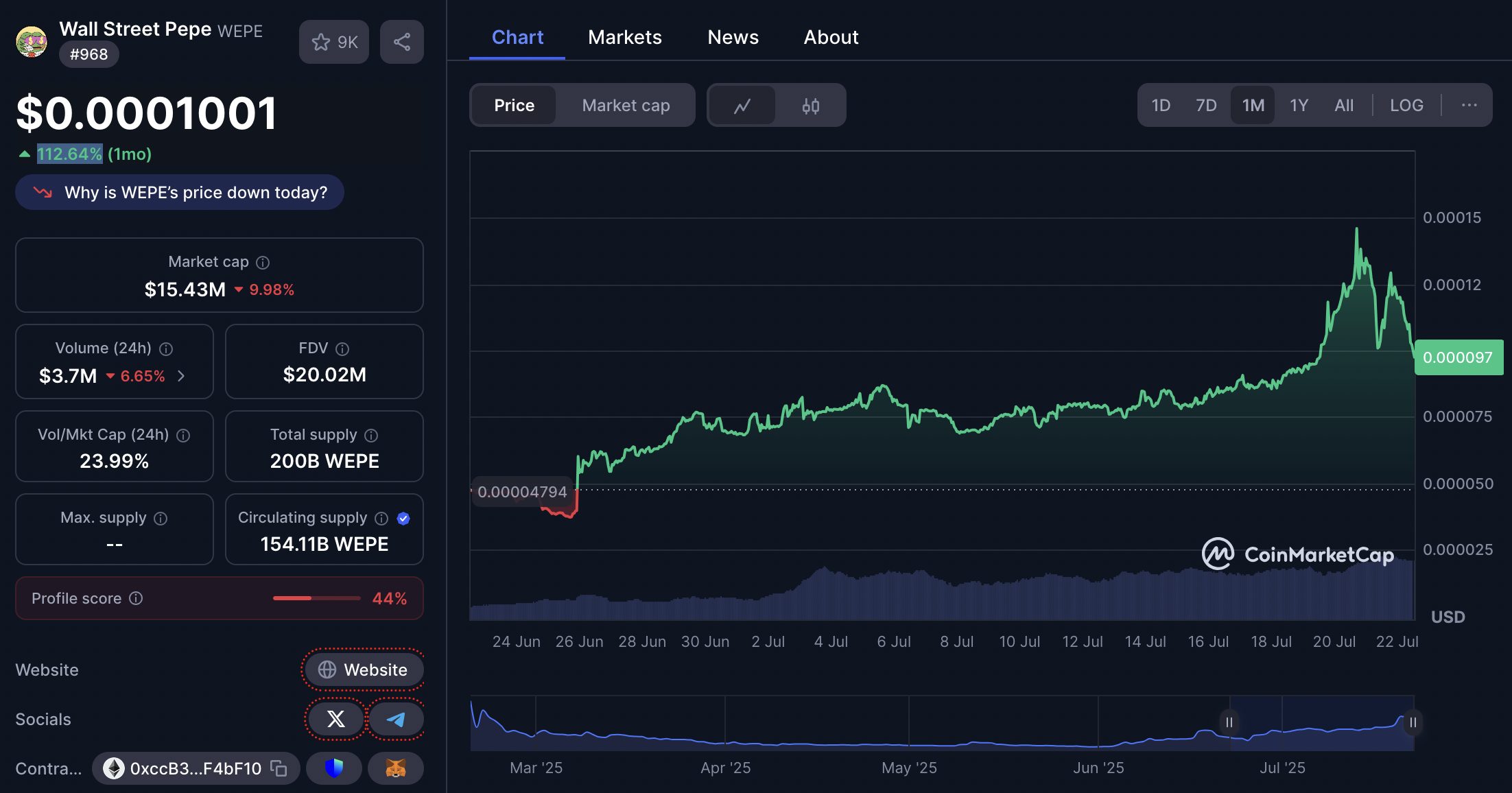Viewport: 1512px width, 793px height.
Task: Click the left range handle on the timeline navigator
Action: [x=1229, y=722]
